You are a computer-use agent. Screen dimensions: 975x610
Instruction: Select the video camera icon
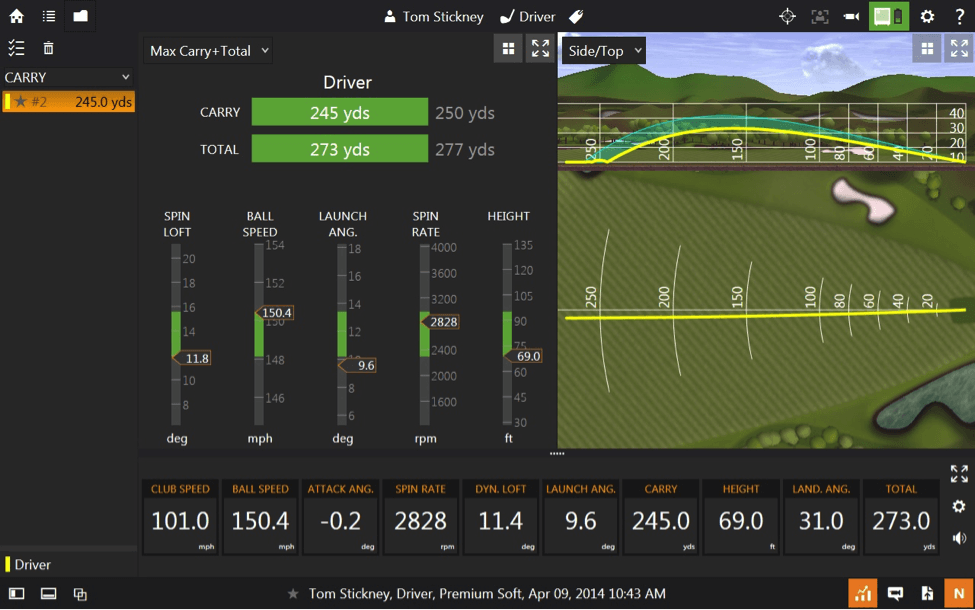[x=851, y=16]
